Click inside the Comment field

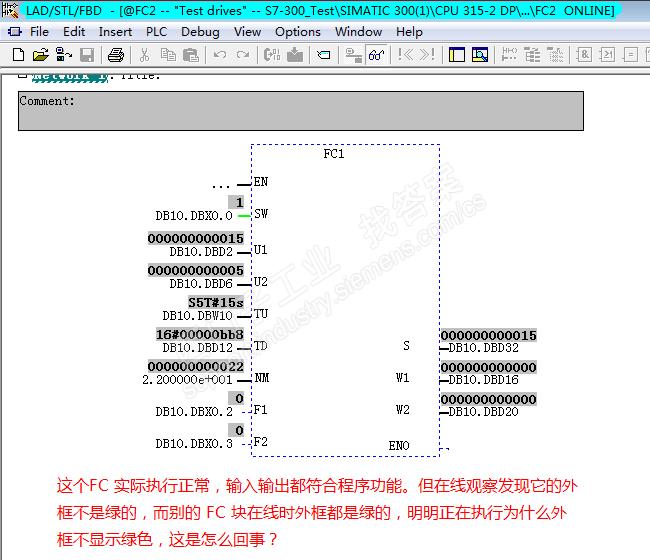point(301,111)
